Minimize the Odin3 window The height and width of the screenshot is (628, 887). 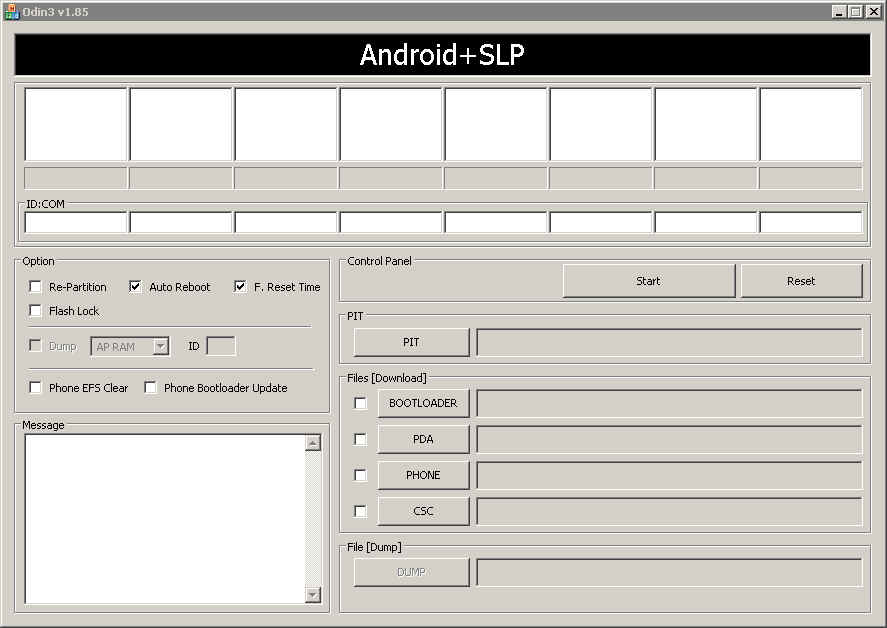tap(839, 12)
